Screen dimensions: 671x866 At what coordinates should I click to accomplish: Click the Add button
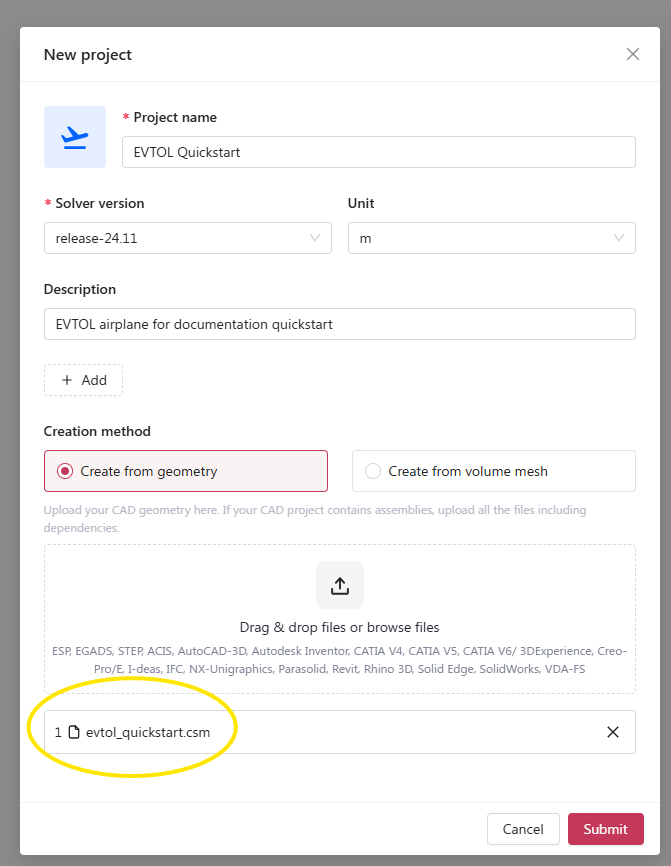tap(83, 380)
